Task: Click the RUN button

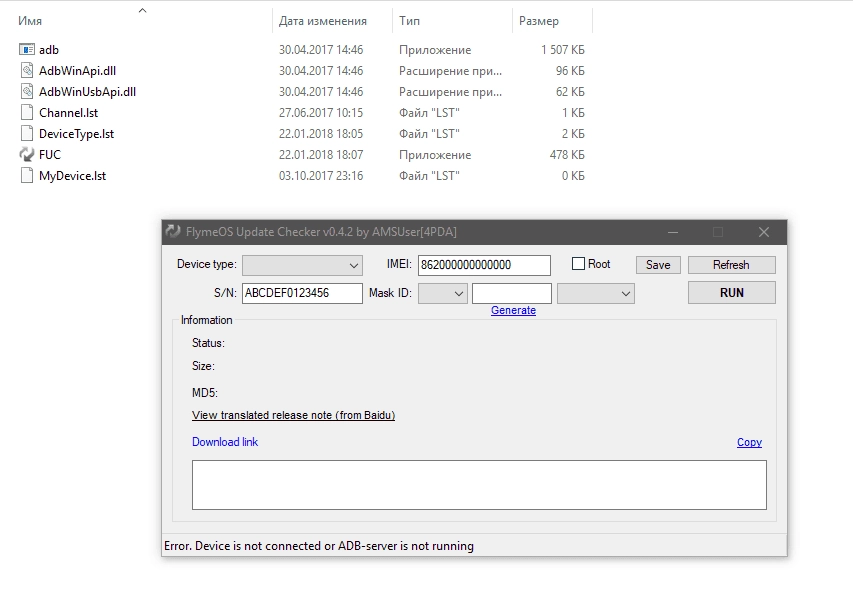Action: point(732,293)
